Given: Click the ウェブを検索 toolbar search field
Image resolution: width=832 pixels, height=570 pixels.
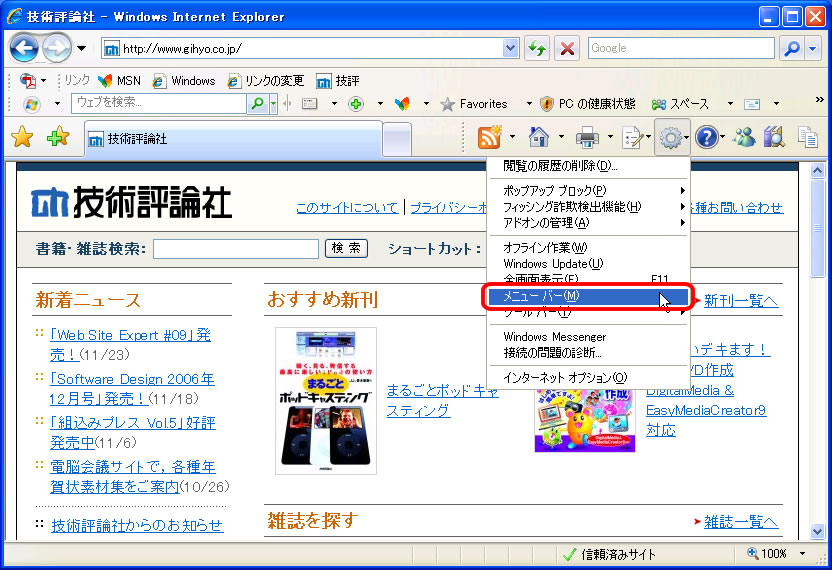Looking at the screenshot, I should (x=159, y=103).
